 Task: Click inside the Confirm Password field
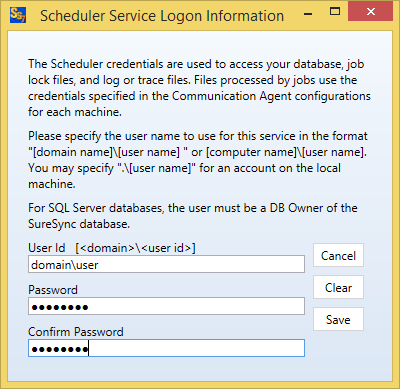pos(166,348)
